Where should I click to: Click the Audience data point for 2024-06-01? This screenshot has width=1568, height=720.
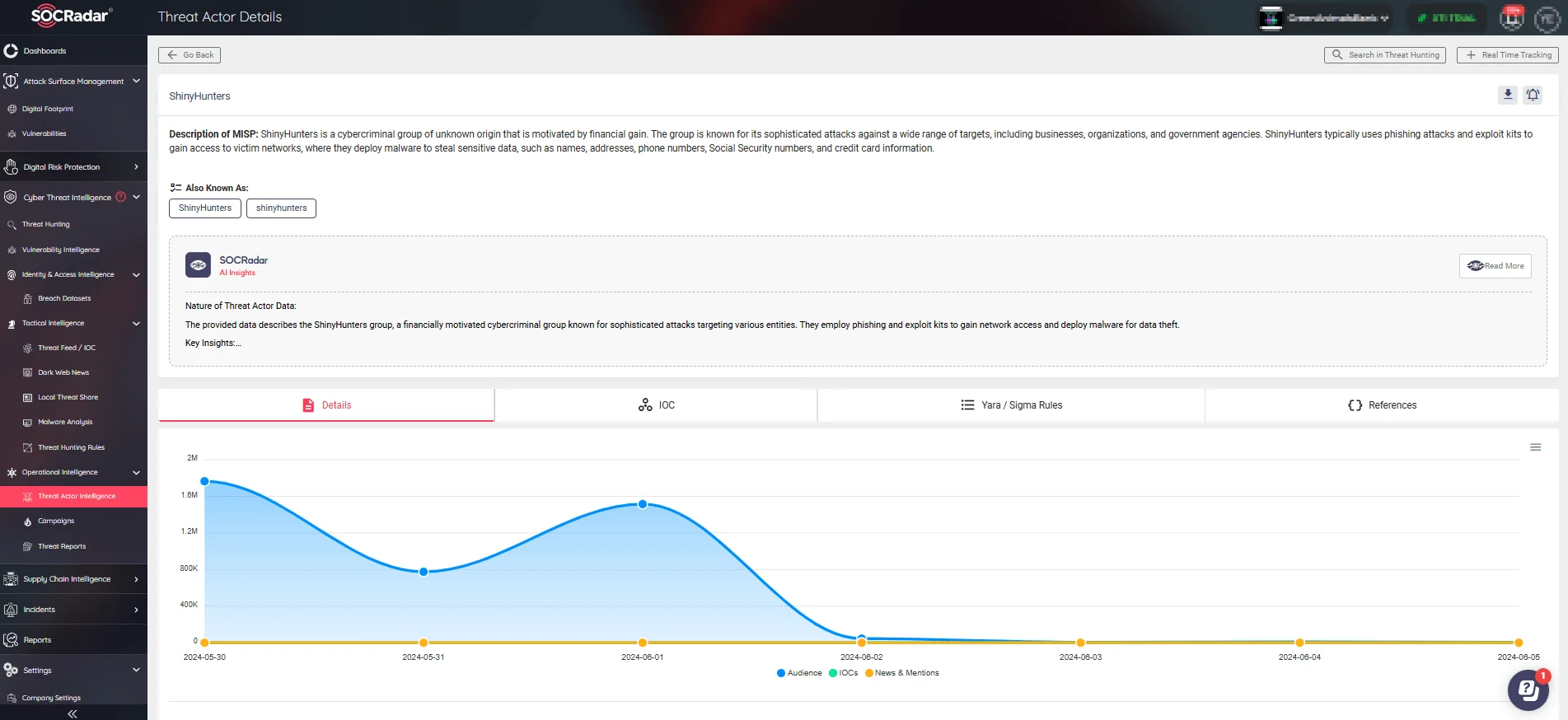[643, 504]
